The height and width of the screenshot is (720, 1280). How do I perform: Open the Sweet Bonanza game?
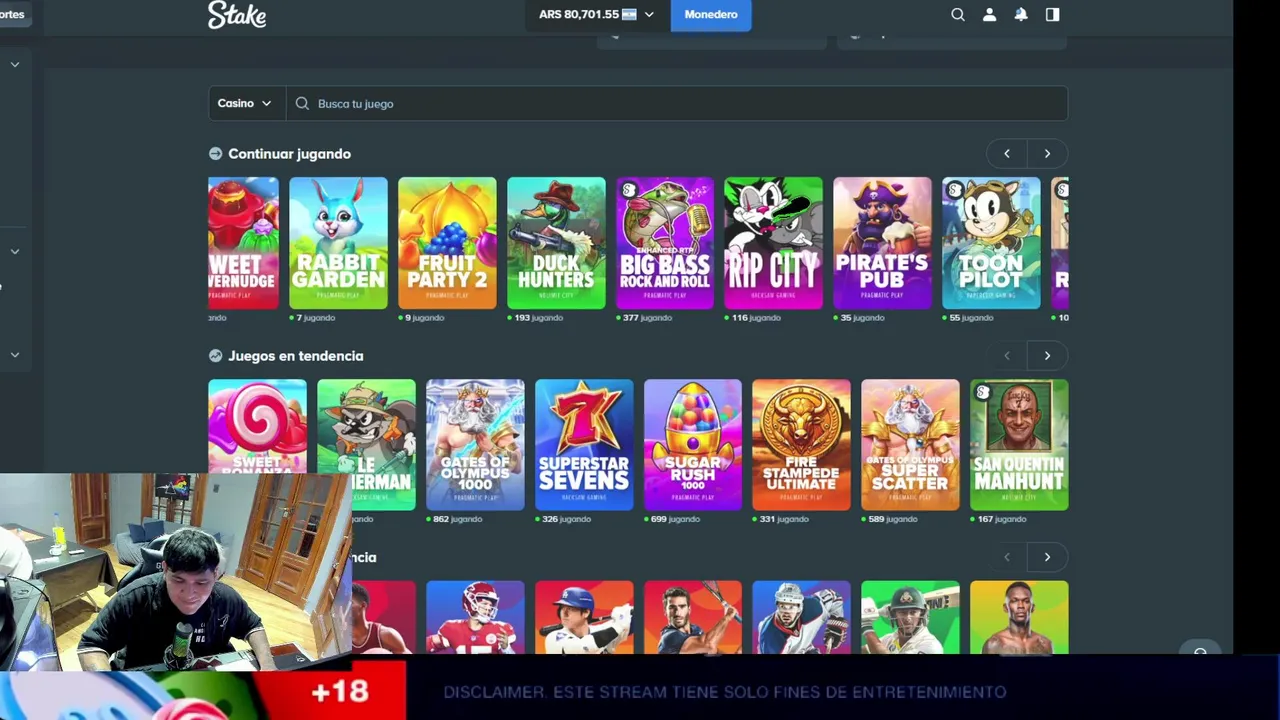coord(257,426)
